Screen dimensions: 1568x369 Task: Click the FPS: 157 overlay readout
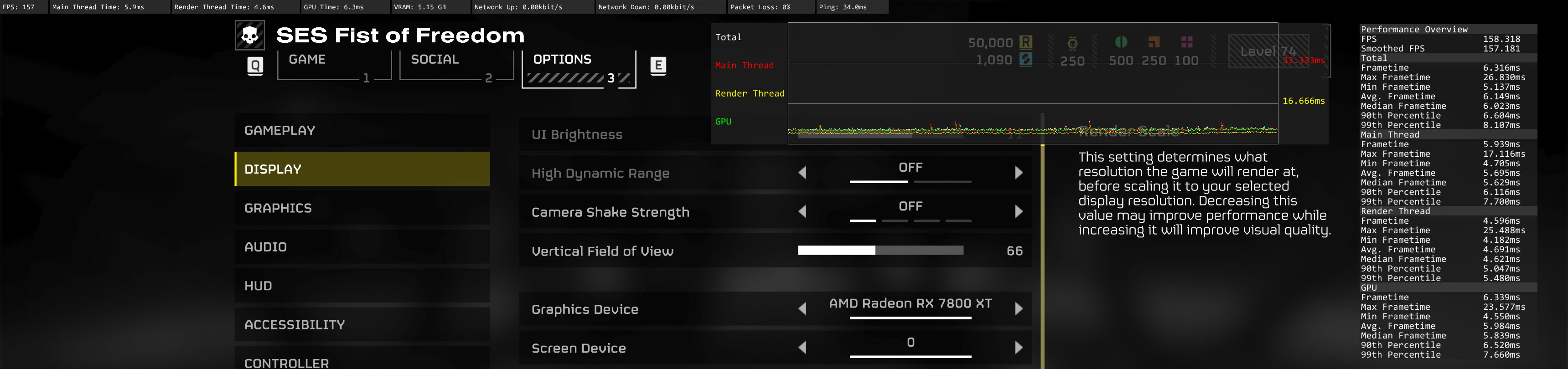tap(19, 7)
